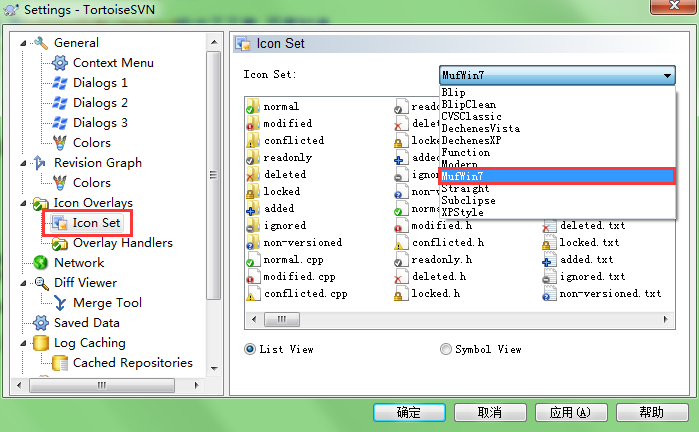
Task: Click the Merge Tool icon
Action: point(60,303)
